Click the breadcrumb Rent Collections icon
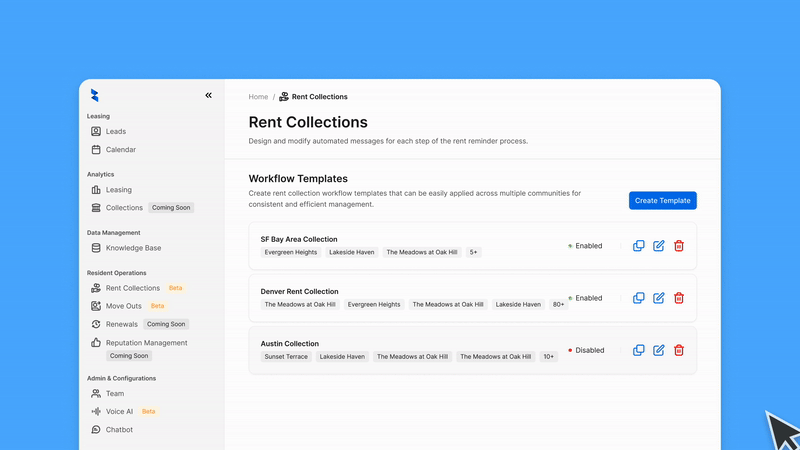This screenshot has height=450, width=800. [284, 96]
